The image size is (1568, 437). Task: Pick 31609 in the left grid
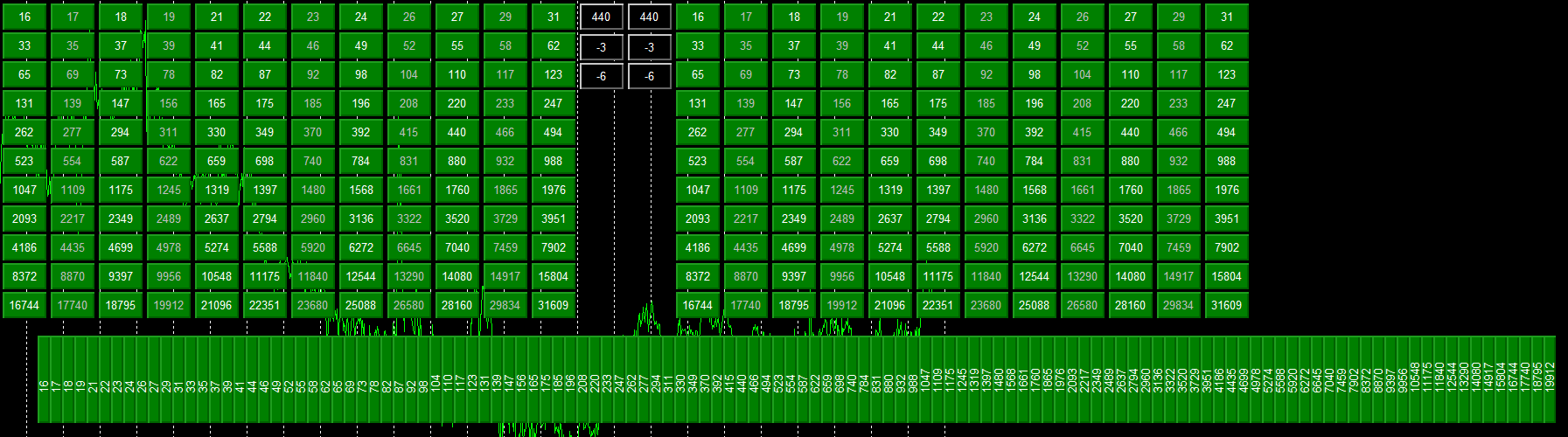(554, 305)
